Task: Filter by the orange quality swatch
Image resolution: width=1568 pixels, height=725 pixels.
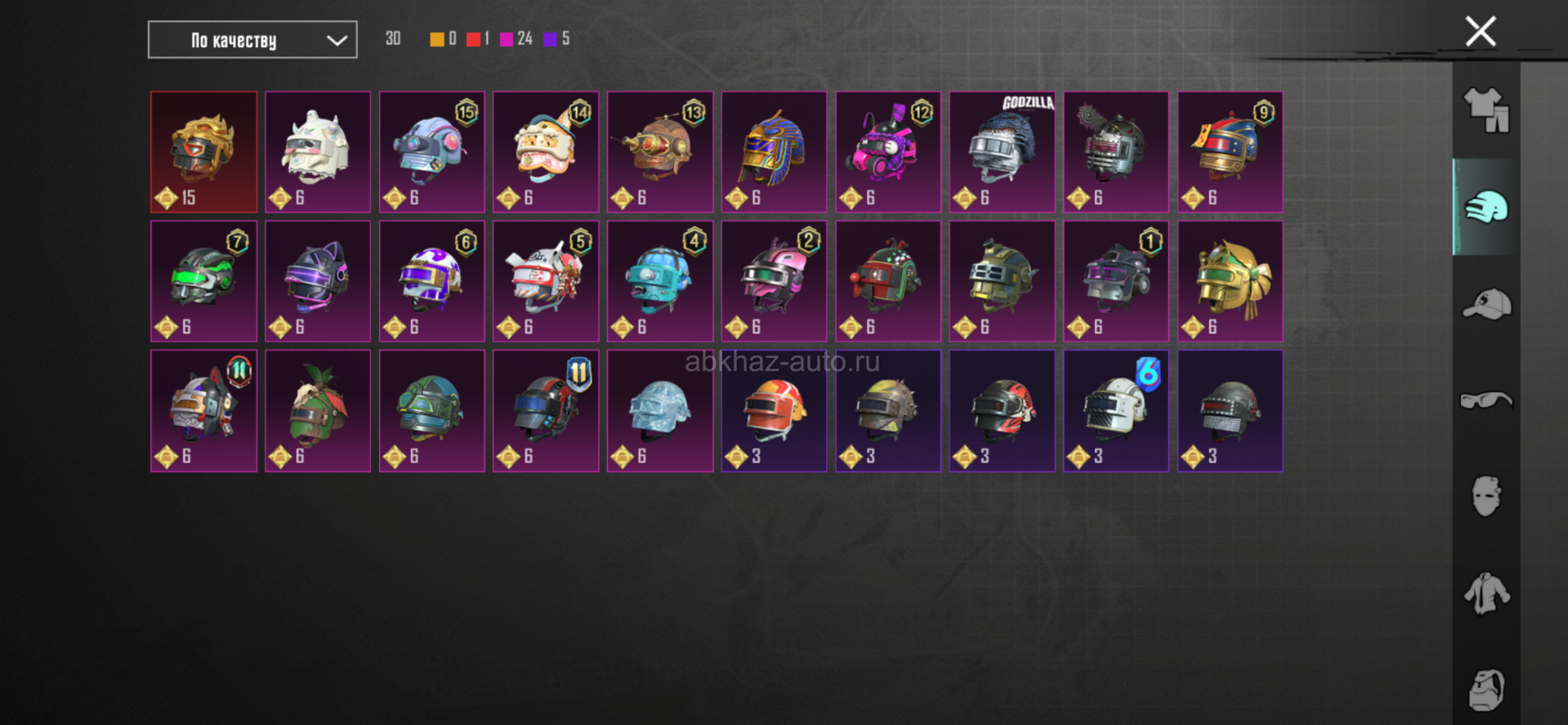Action: [x=437, y=39]
